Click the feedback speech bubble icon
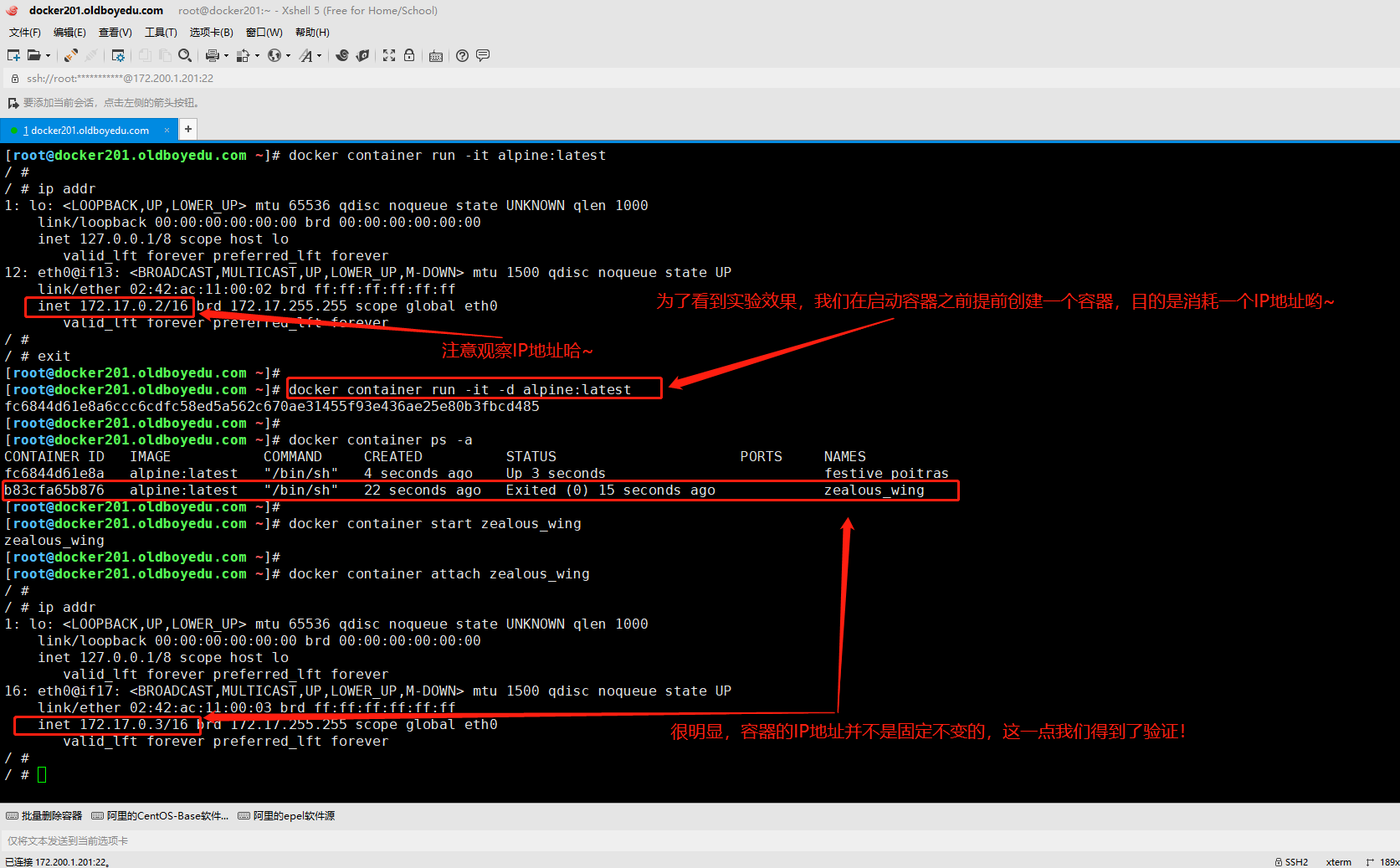The height and width of the screenshot is (868, 1400). tap(483, 55)
